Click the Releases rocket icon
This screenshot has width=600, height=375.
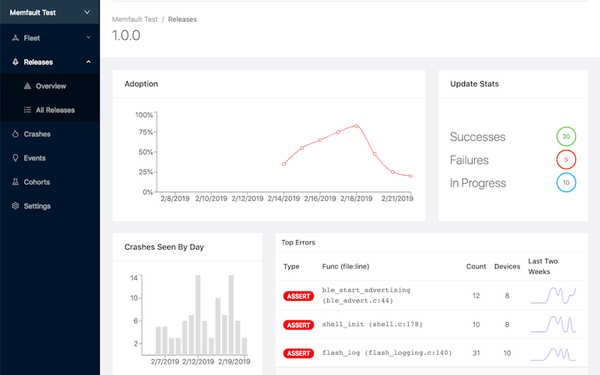[x=15, y=62]
